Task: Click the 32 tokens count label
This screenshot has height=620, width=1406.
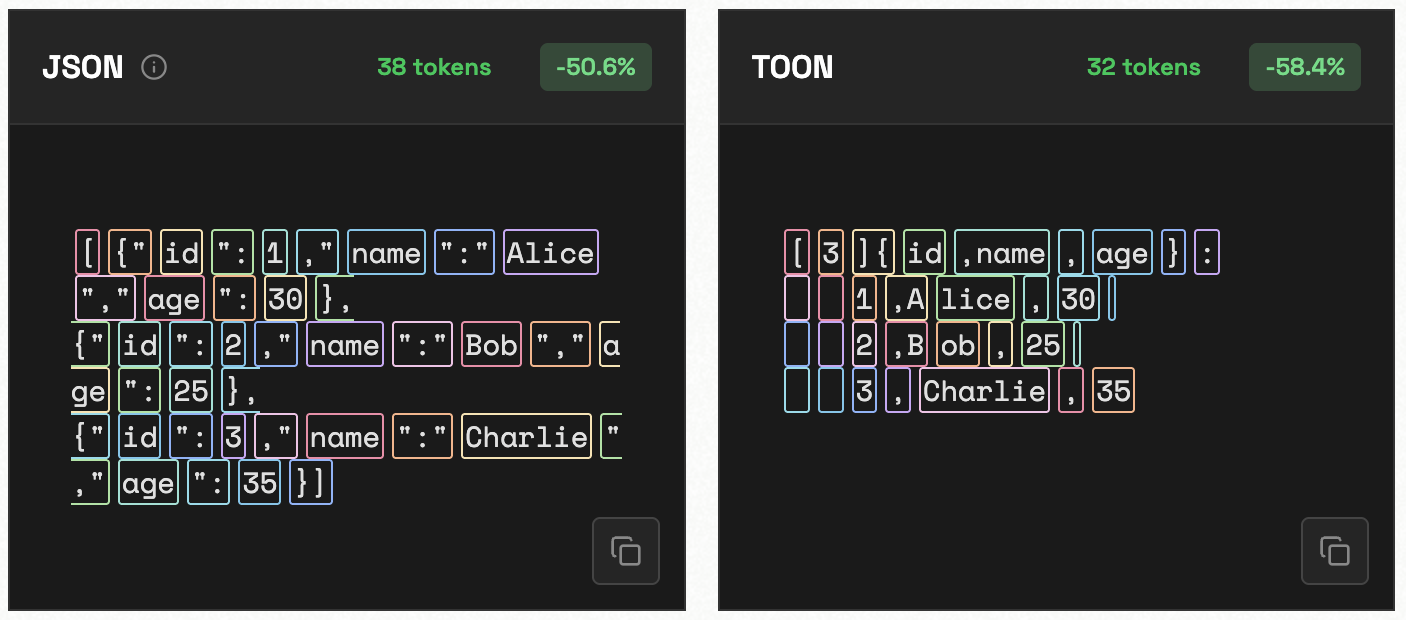Action: pyautogui.click(x=1143, y=67)
